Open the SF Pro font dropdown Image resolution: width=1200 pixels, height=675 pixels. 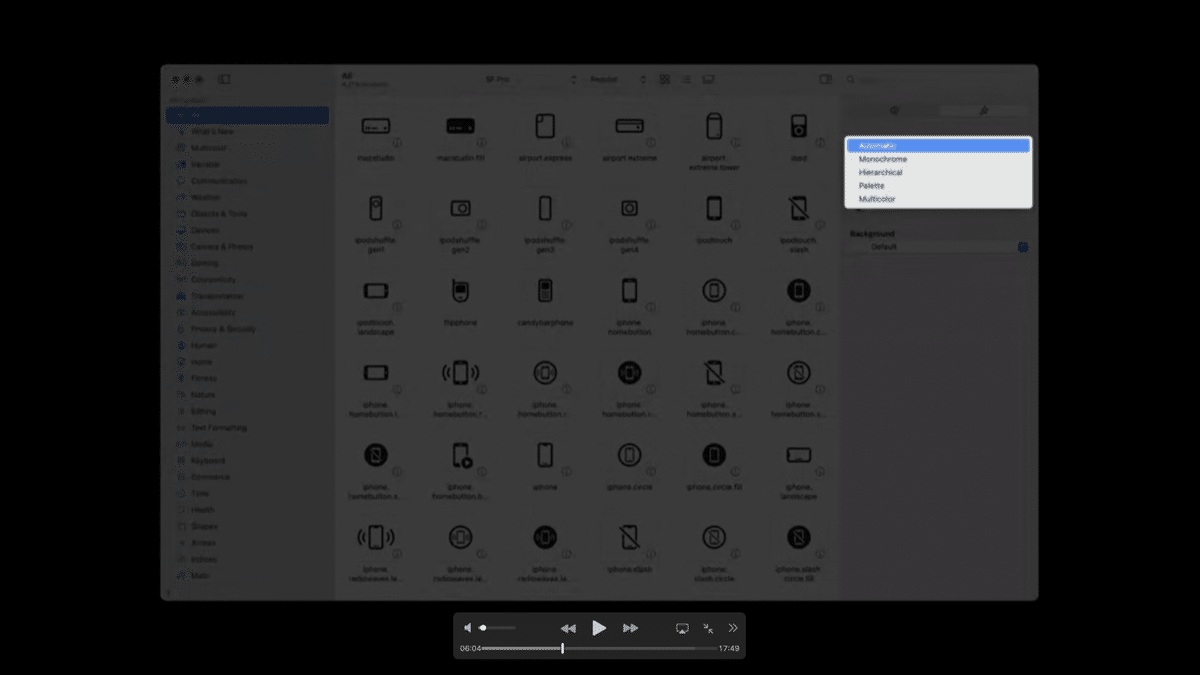click(531, 79)
